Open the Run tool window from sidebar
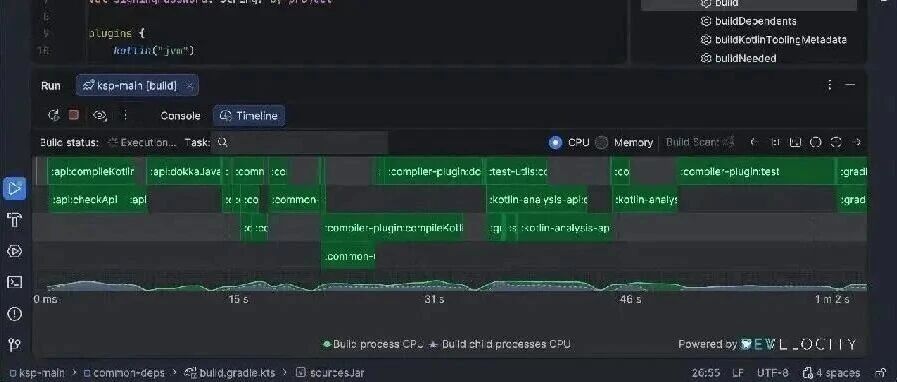 pos(14,188)
